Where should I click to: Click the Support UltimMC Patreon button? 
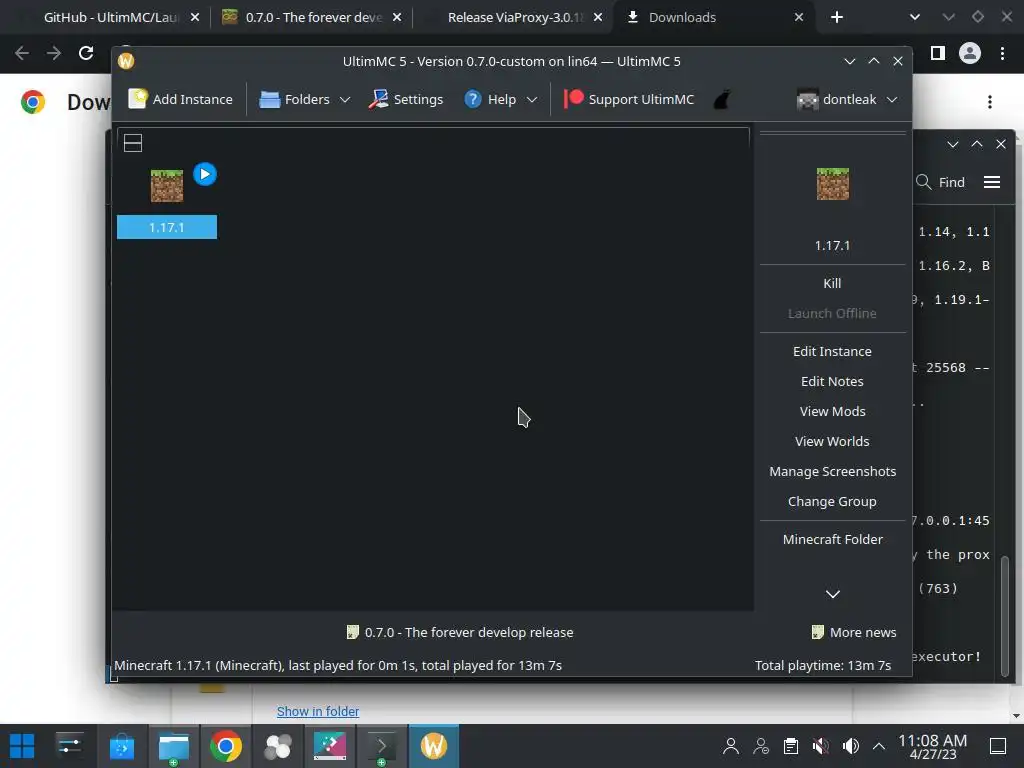click(629, 99)
